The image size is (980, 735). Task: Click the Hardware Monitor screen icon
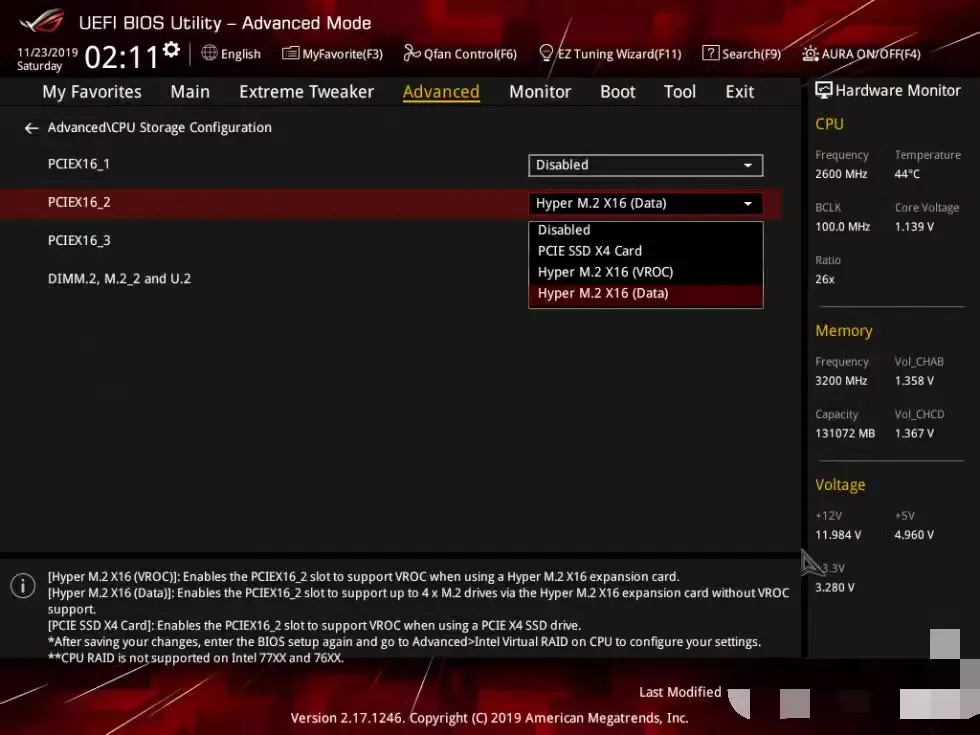[x=824, y=91]
